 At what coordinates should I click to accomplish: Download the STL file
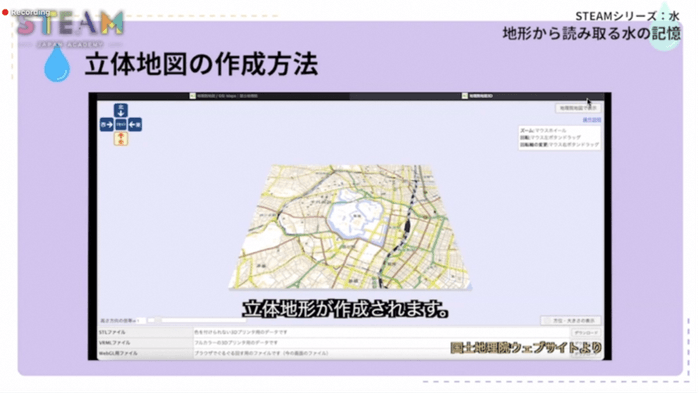tap(586, 333)
